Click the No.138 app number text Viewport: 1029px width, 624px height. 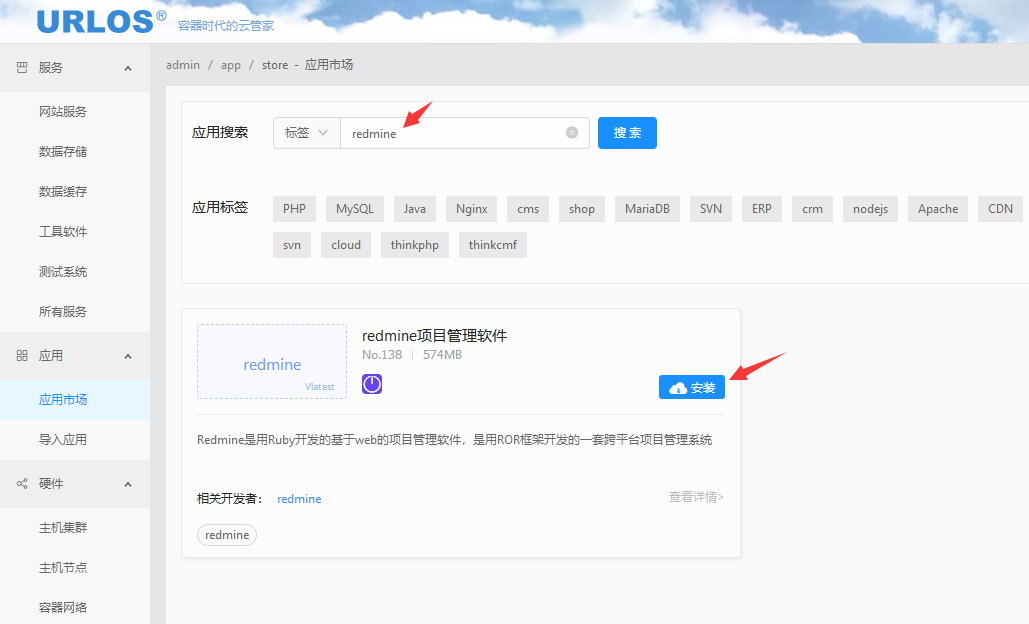(382, 355)
